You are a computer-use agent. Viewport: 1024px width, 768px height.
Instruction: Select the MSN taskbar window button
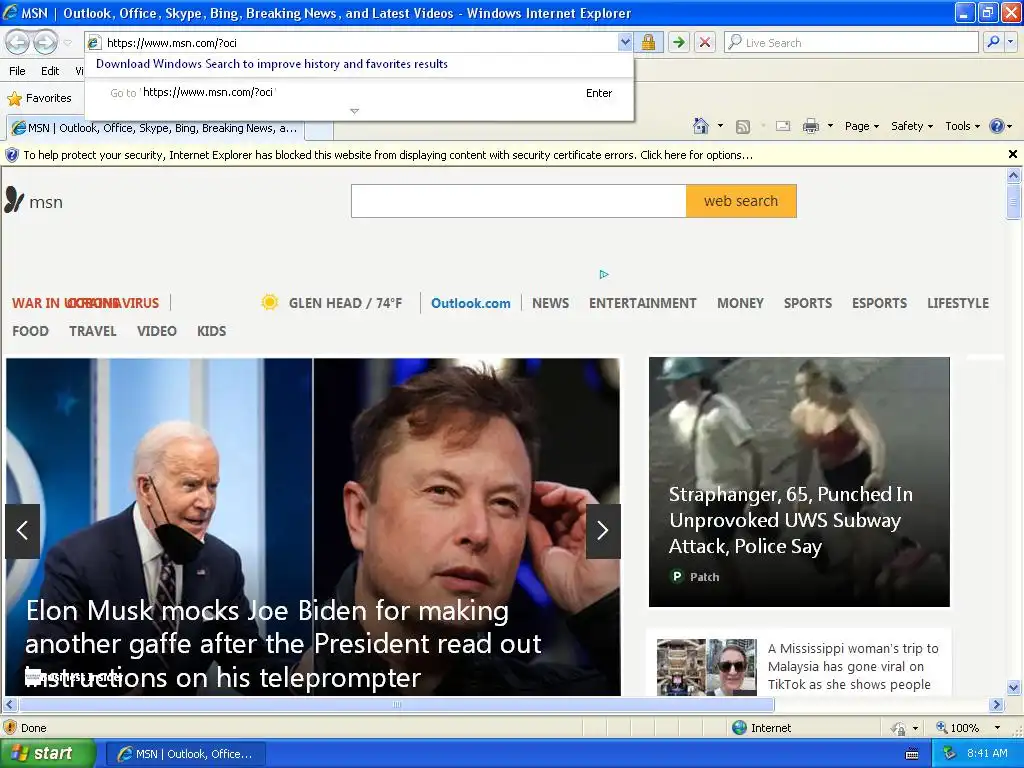(185, 754)
